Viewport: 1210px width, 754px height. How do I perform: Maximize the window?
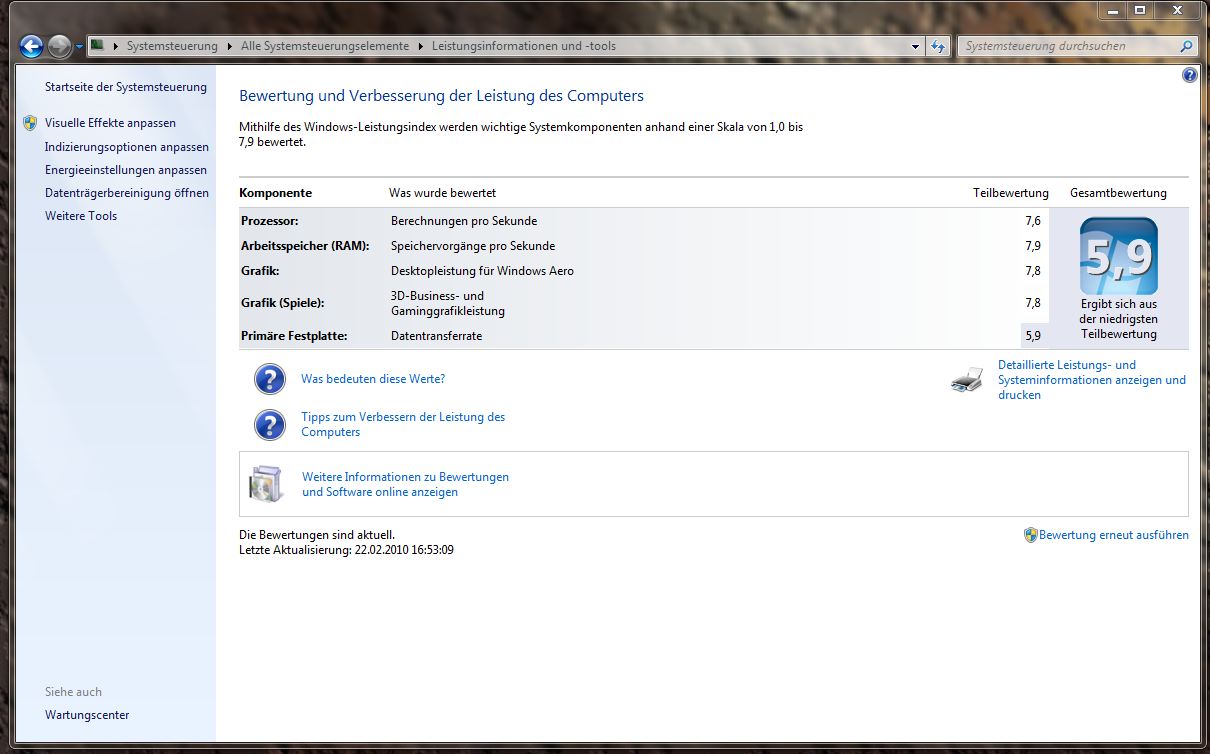1140,11
